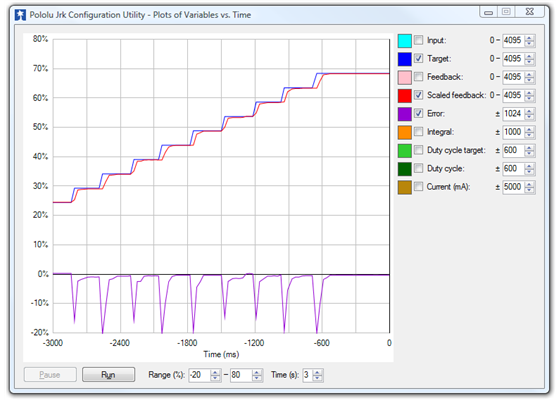Open the blue Target color swatch
The height and width of the screenshot is (400, 560).
click(405, 59)
